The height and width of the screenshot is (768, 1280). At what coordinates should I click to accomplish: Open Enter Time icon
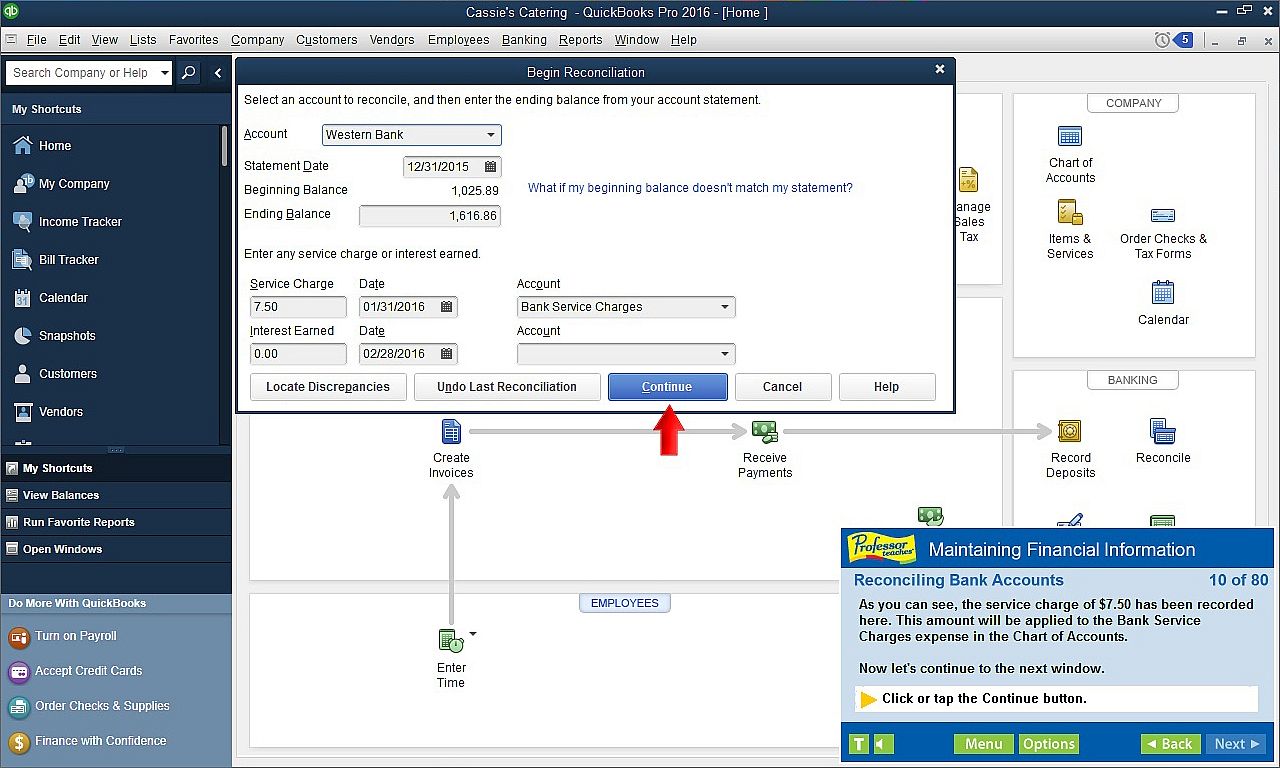pos(451,640)
